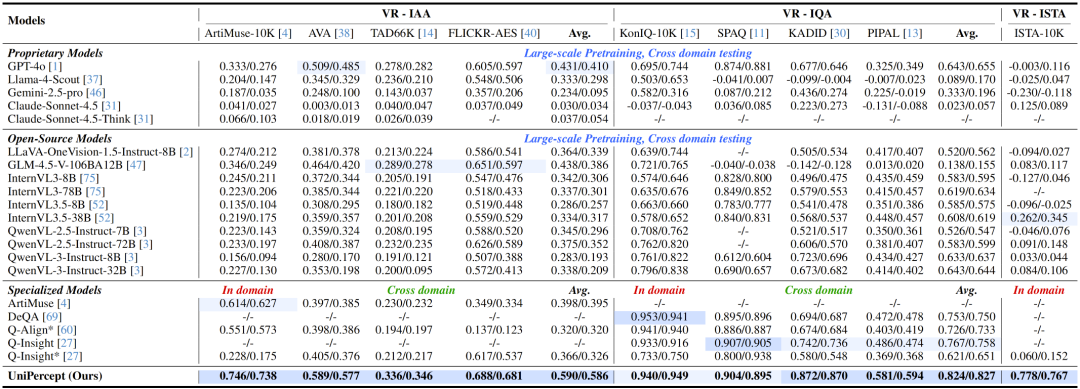Select UniPercept's AVA value 0.589/0.577
Viewport: 1080px width, 389px height.
(331, 376)
